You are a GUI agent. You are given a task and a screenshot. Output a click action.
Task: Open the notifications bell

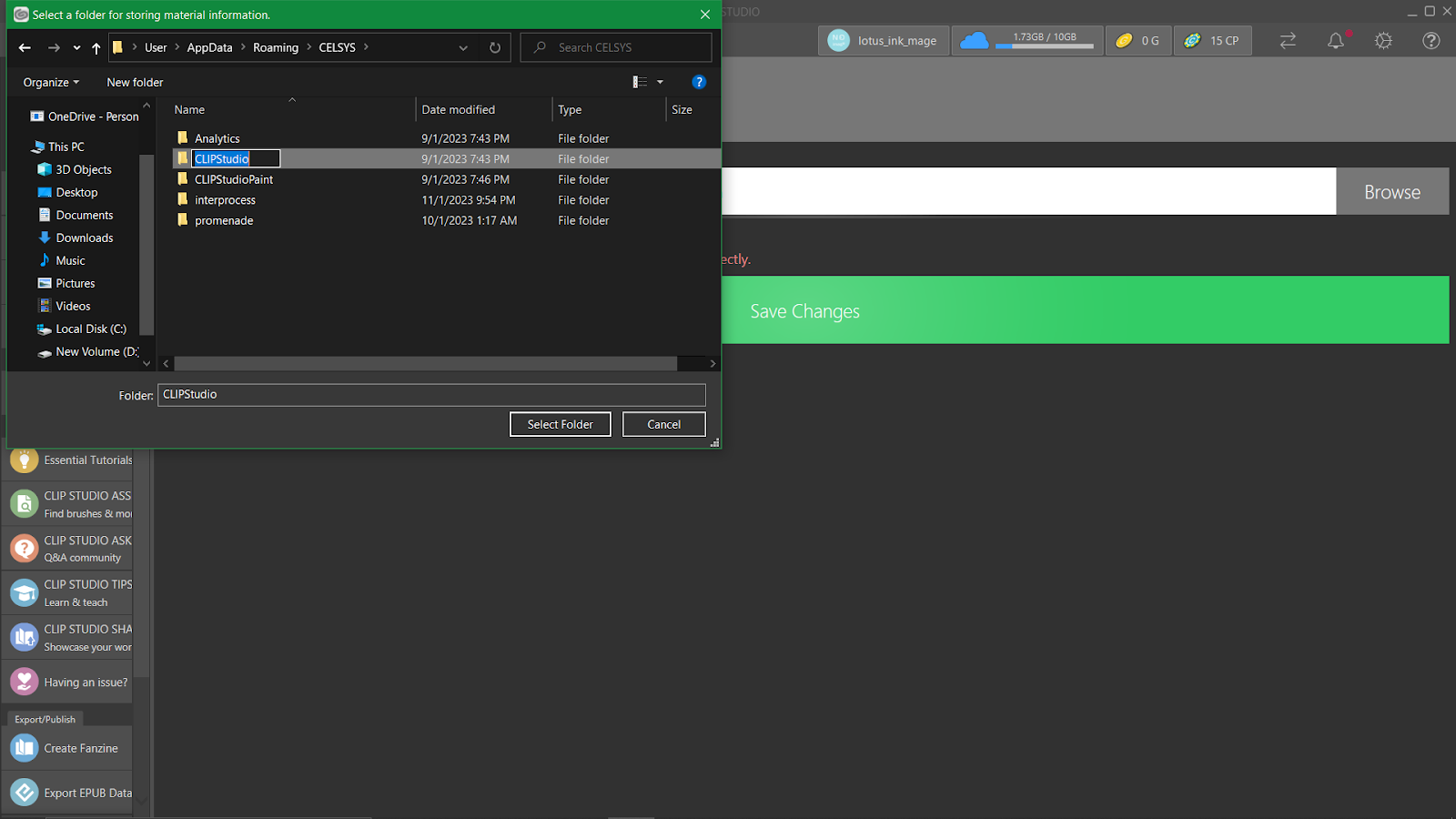tap(1336, 41)
